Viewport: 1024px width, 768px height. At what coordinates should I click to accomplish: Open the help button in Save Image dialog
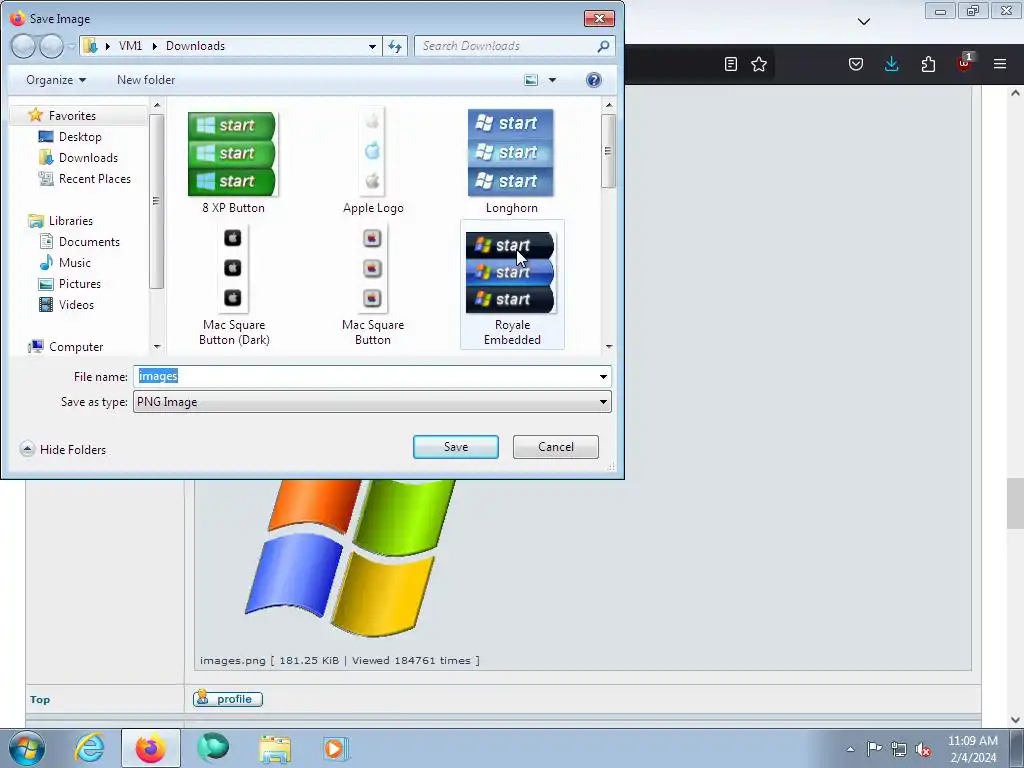593,80
